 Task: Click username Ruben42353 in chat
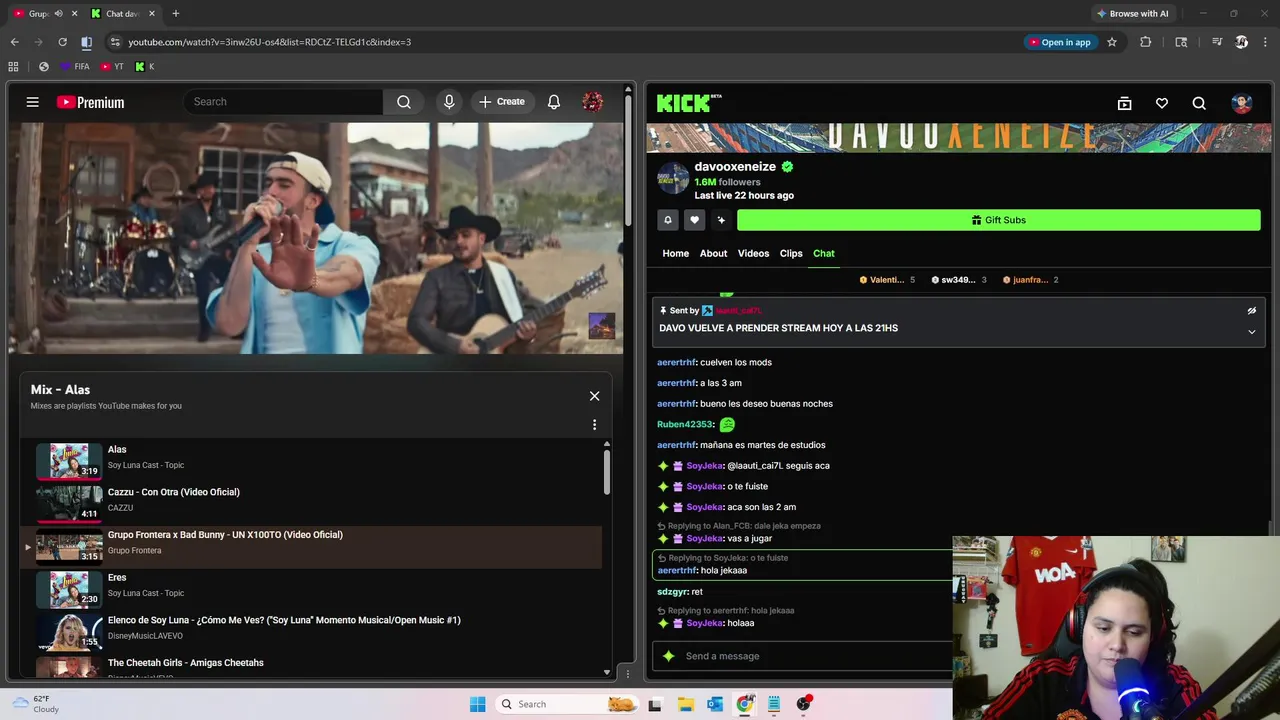(x=684, y=425)
